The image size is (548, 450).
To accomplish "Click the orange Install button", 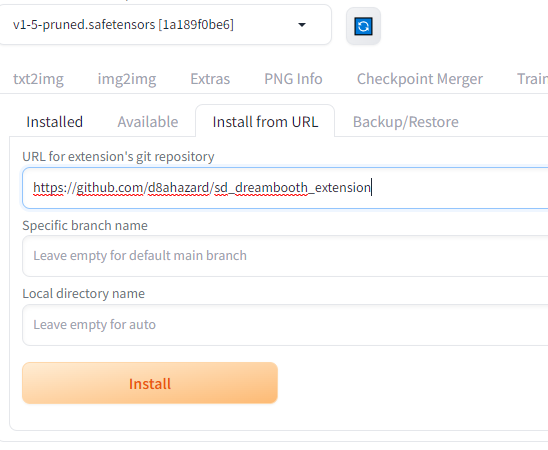I will (x=150, y=383).
